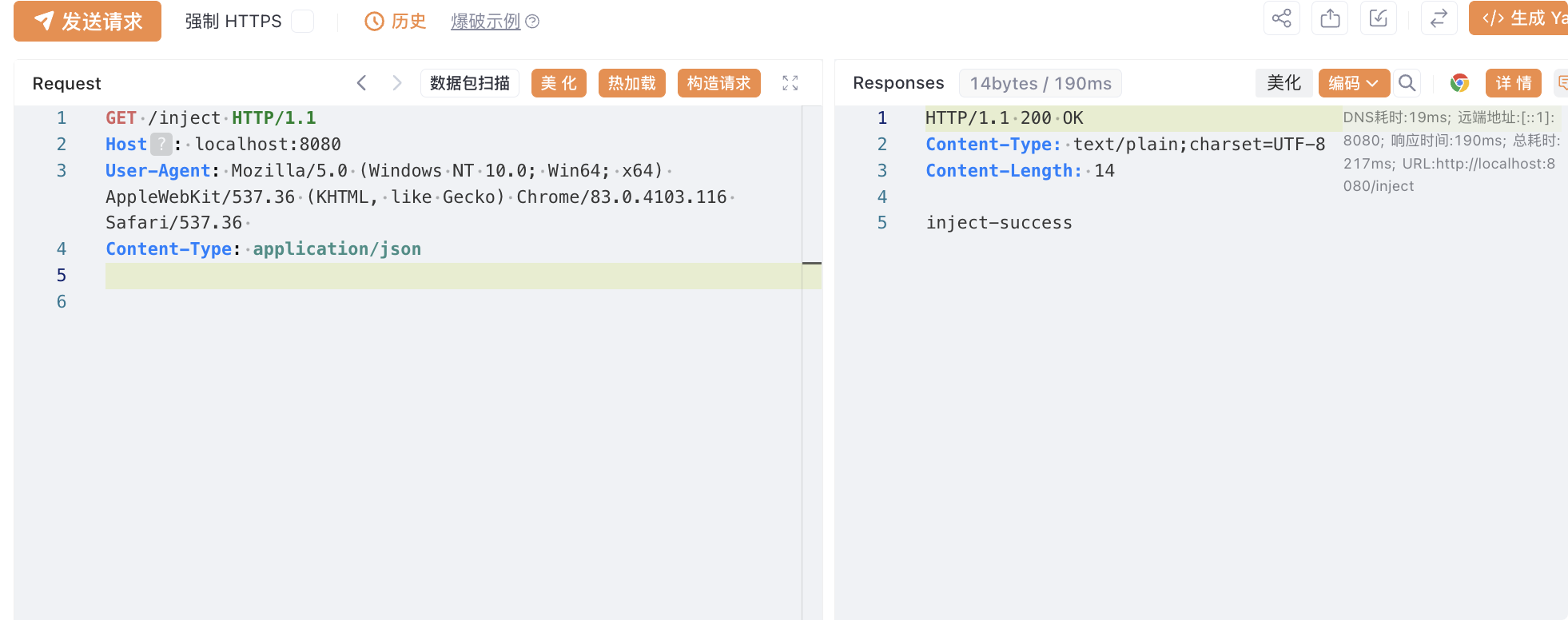Toggle the 强制 HTTPS checkbox
Viewport: 1568px width, 620px height.
tap(302, 22)
